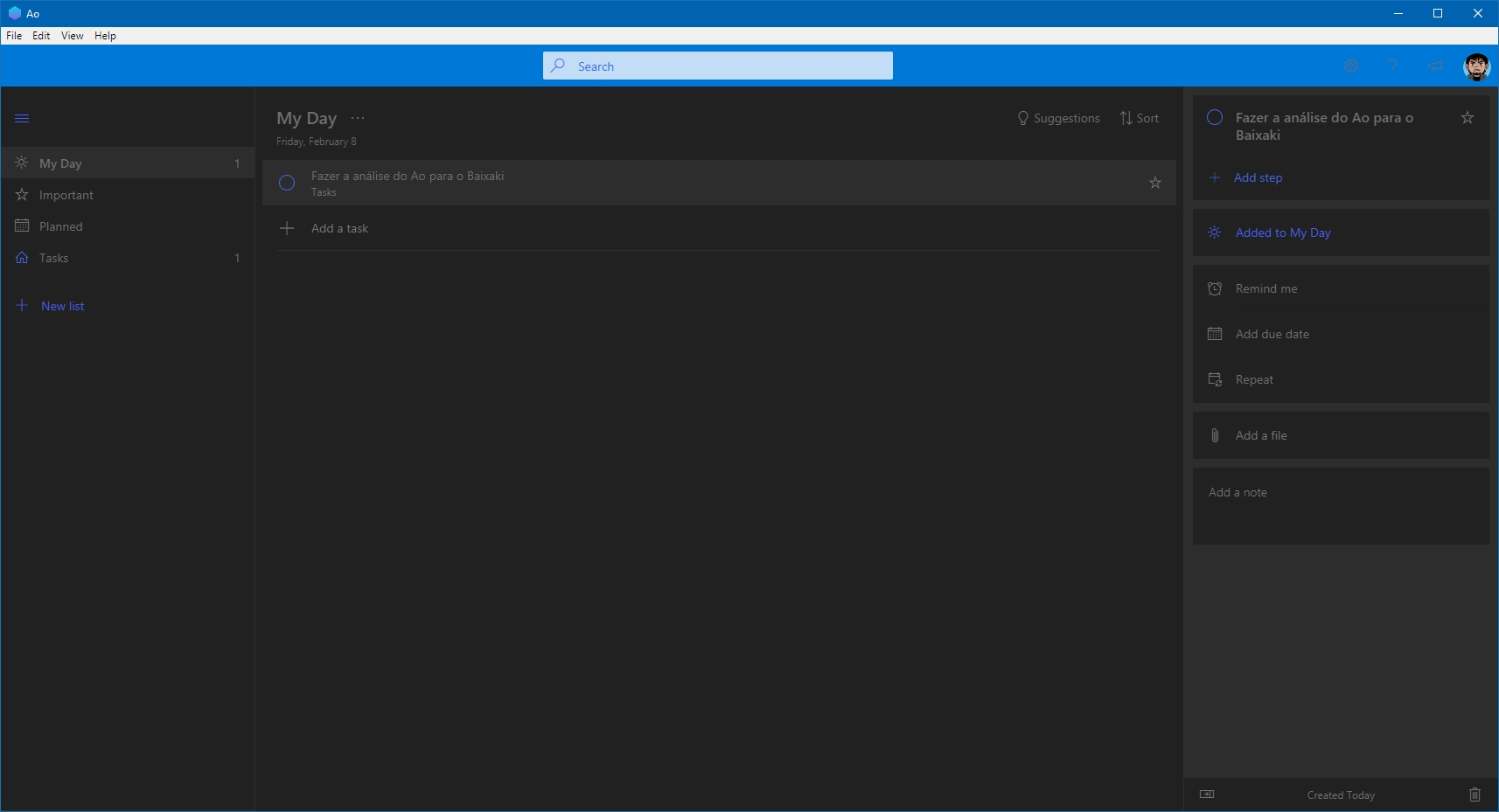Viewport: 1499px width, 812px height.
Task: Open the Edit menu
Action: coord(40,35)
